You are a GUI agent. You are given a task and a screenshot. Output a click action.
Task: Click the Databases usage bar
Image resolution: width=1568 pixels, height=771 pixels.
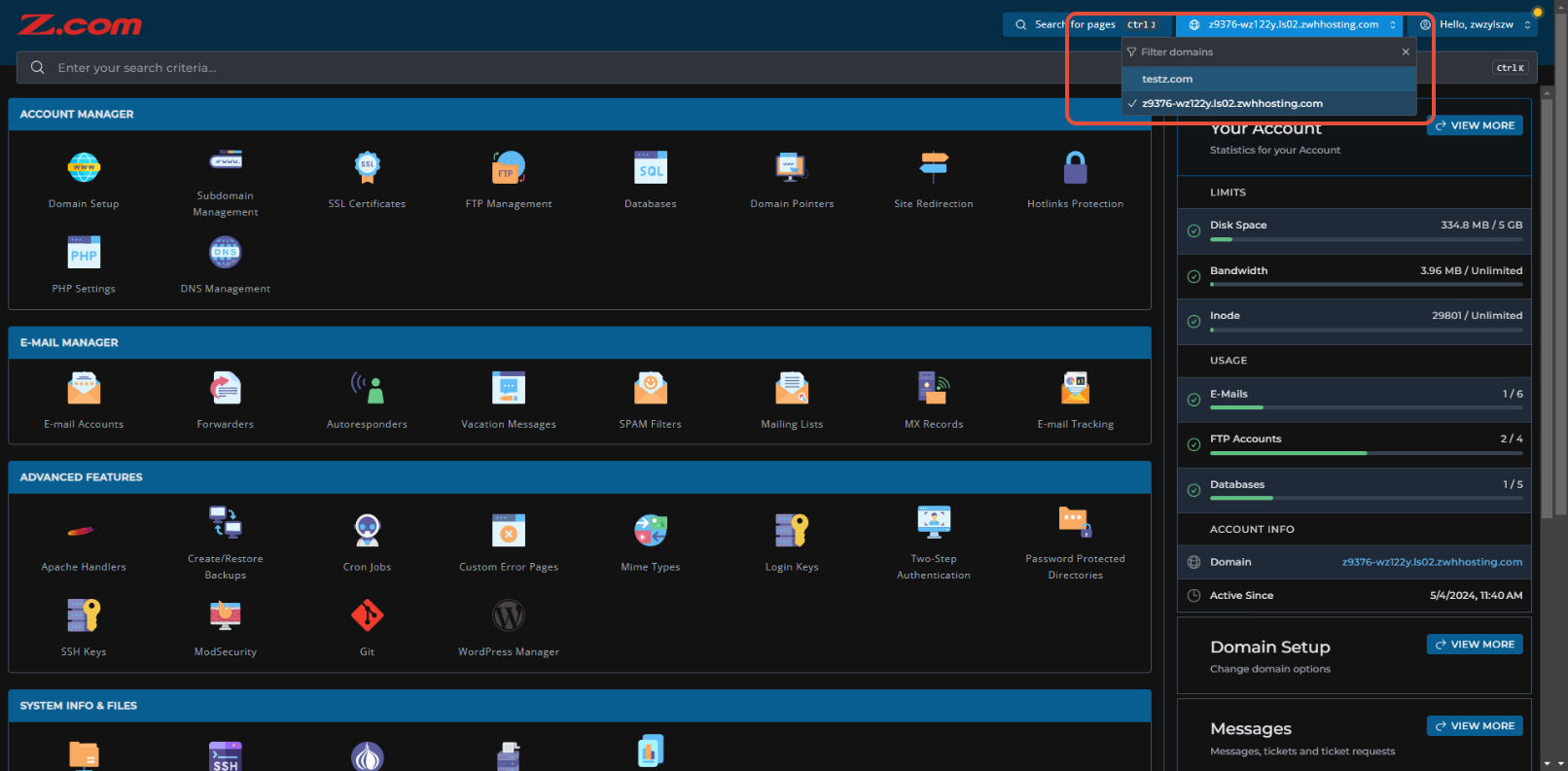(1366, 498)
